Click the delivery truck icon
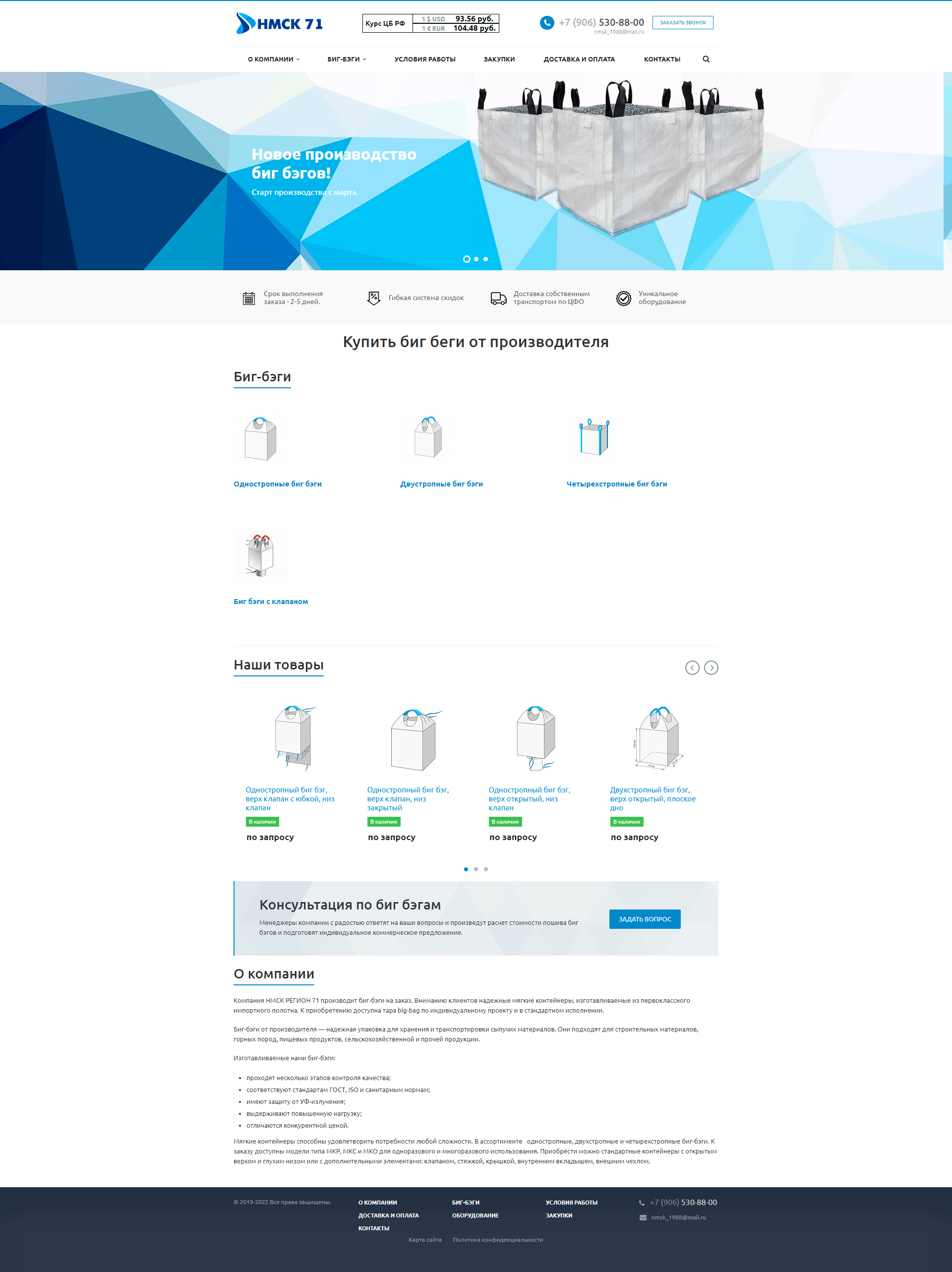This screenshot has height=1272, width=952. click(498, 298)
